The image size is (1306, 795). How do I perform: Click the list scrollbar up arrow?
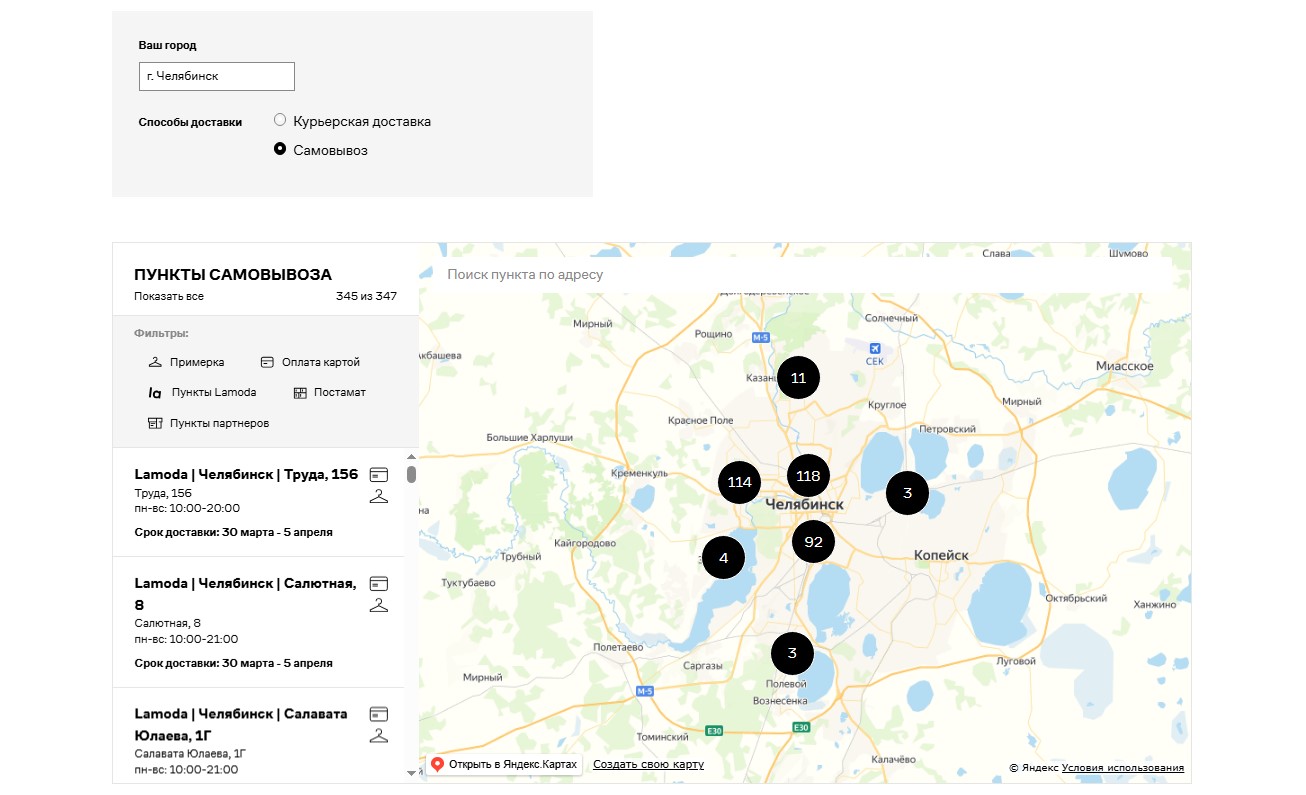tap(410, 456)
